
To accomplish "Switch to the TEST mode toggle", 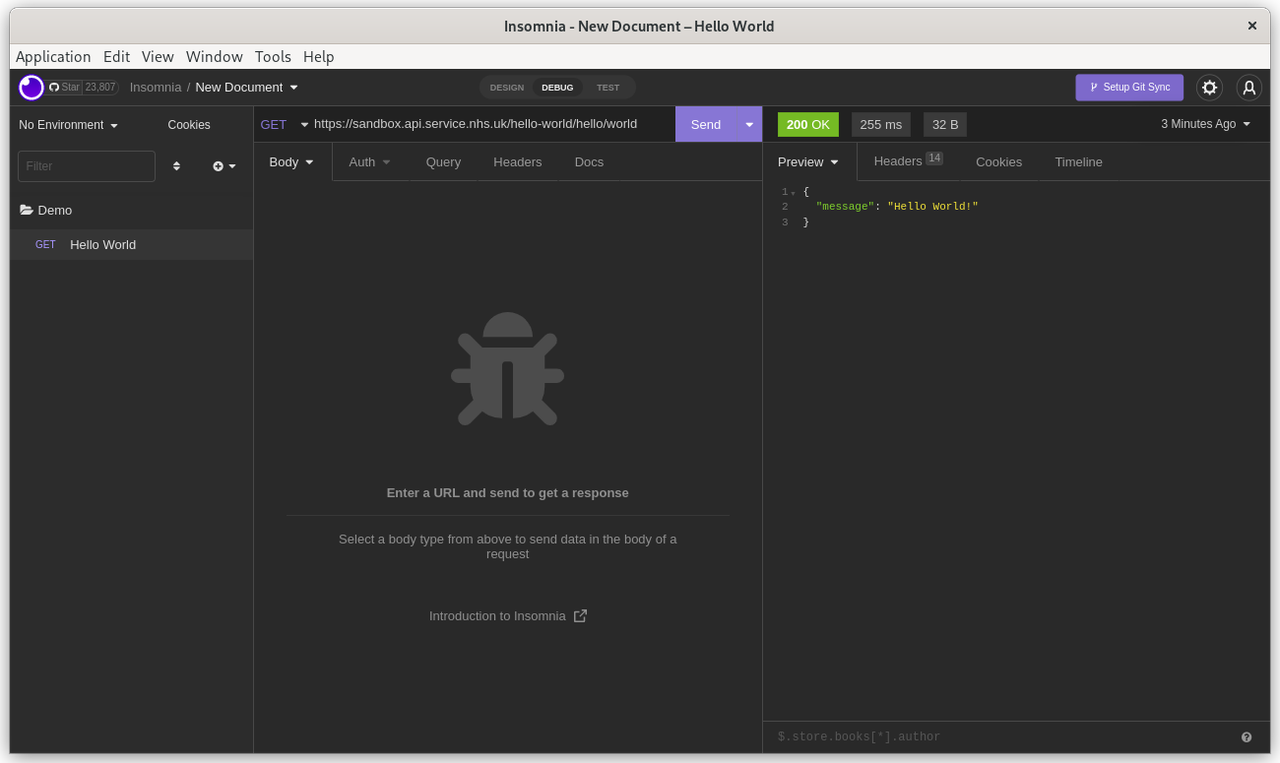I will click(608, 88).
